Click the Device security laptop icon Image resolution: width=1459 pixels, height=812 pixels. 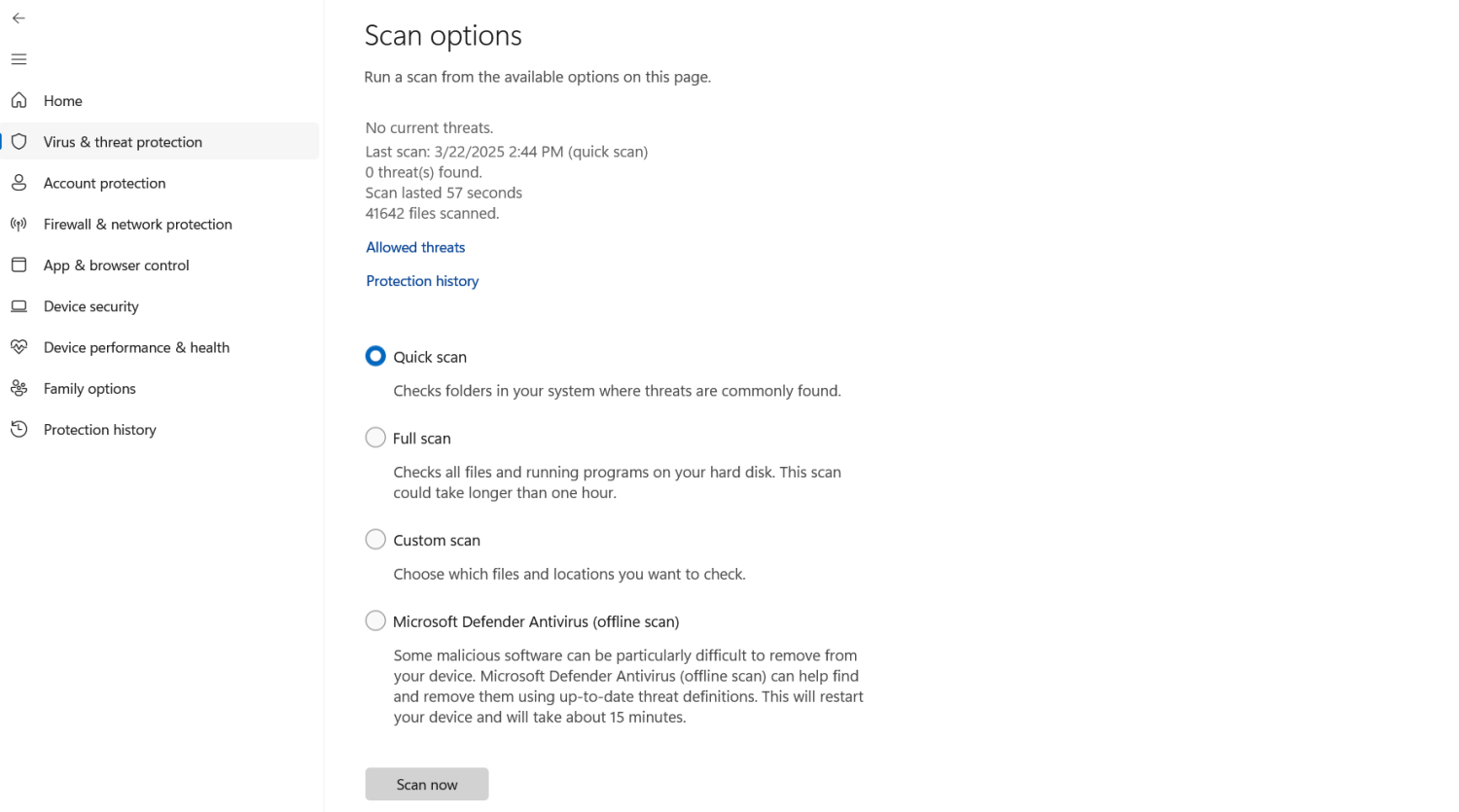click(18, 306)
